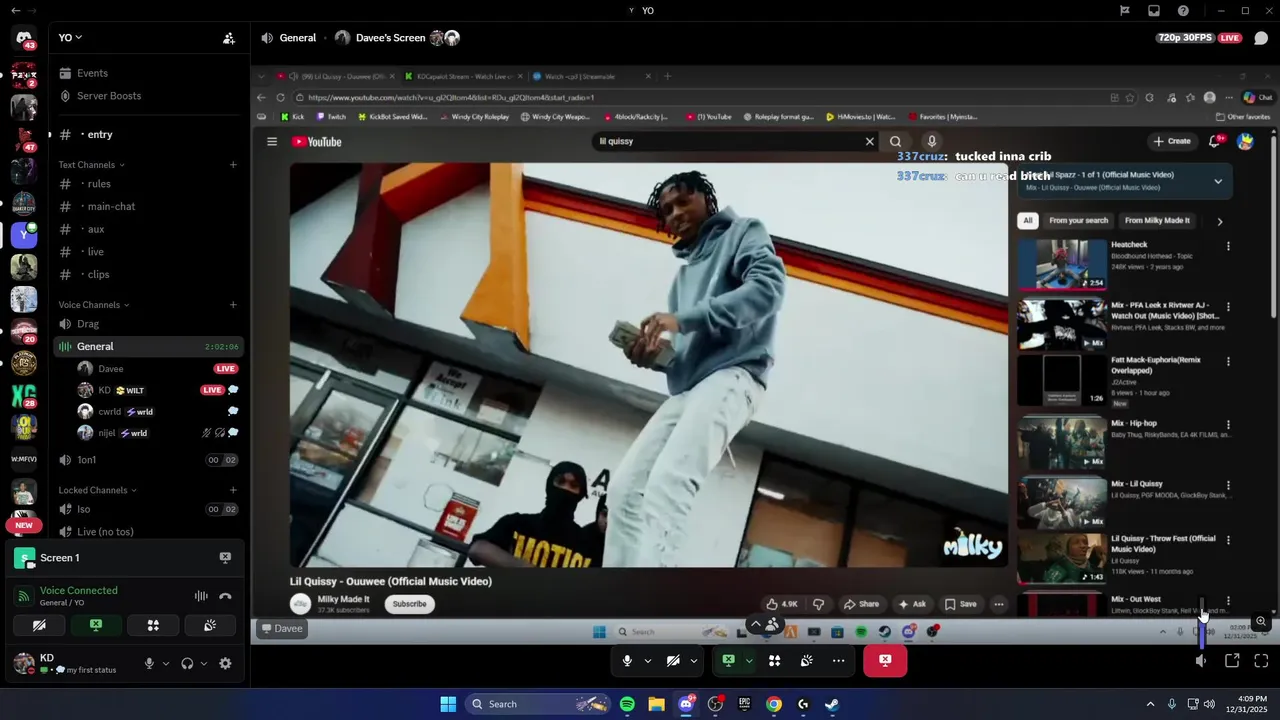
Task: Toggle screen share in the stream control bar
Action: [729, 661]
